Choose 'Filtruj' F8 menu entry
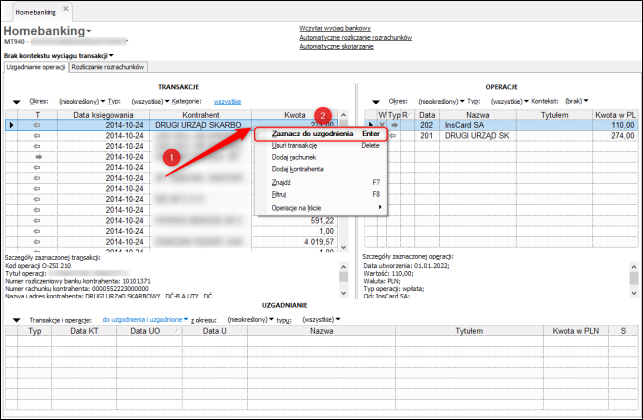Screen dimensions: 643x420 (x=279, y=194)
